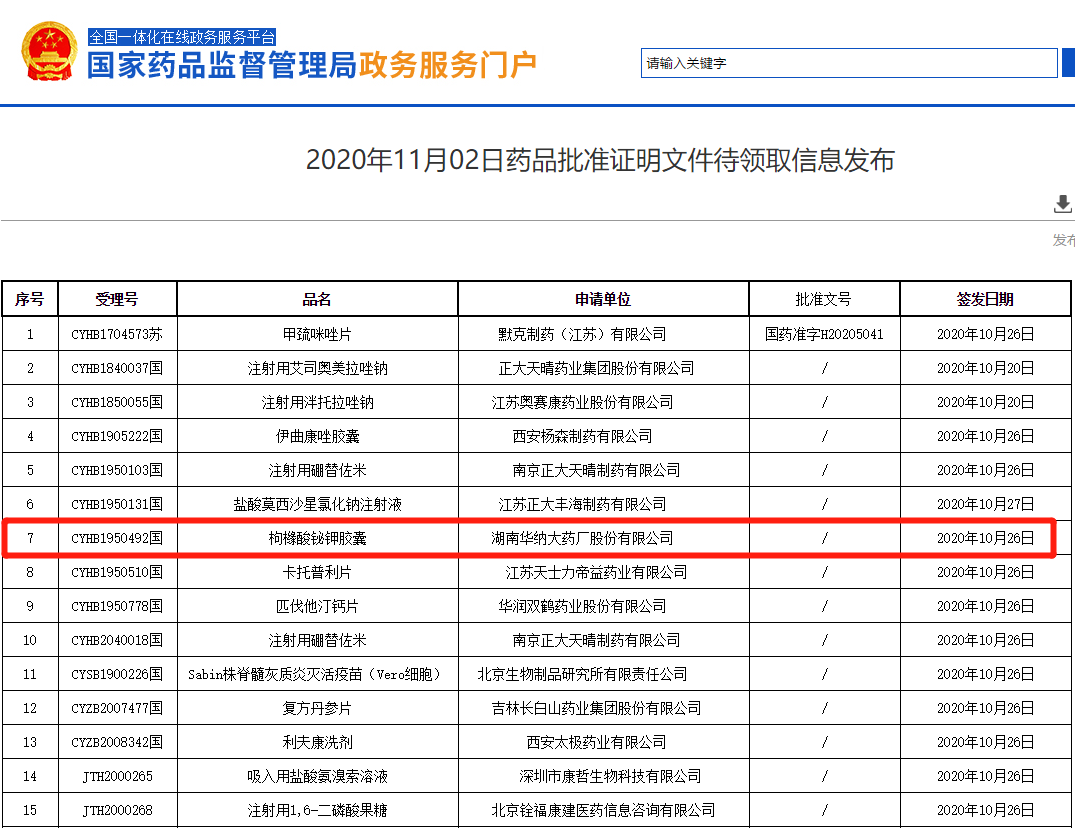Select drug name 注射用泮托拉唑钠
The image size is (1075, 828).
pos(317,402)
